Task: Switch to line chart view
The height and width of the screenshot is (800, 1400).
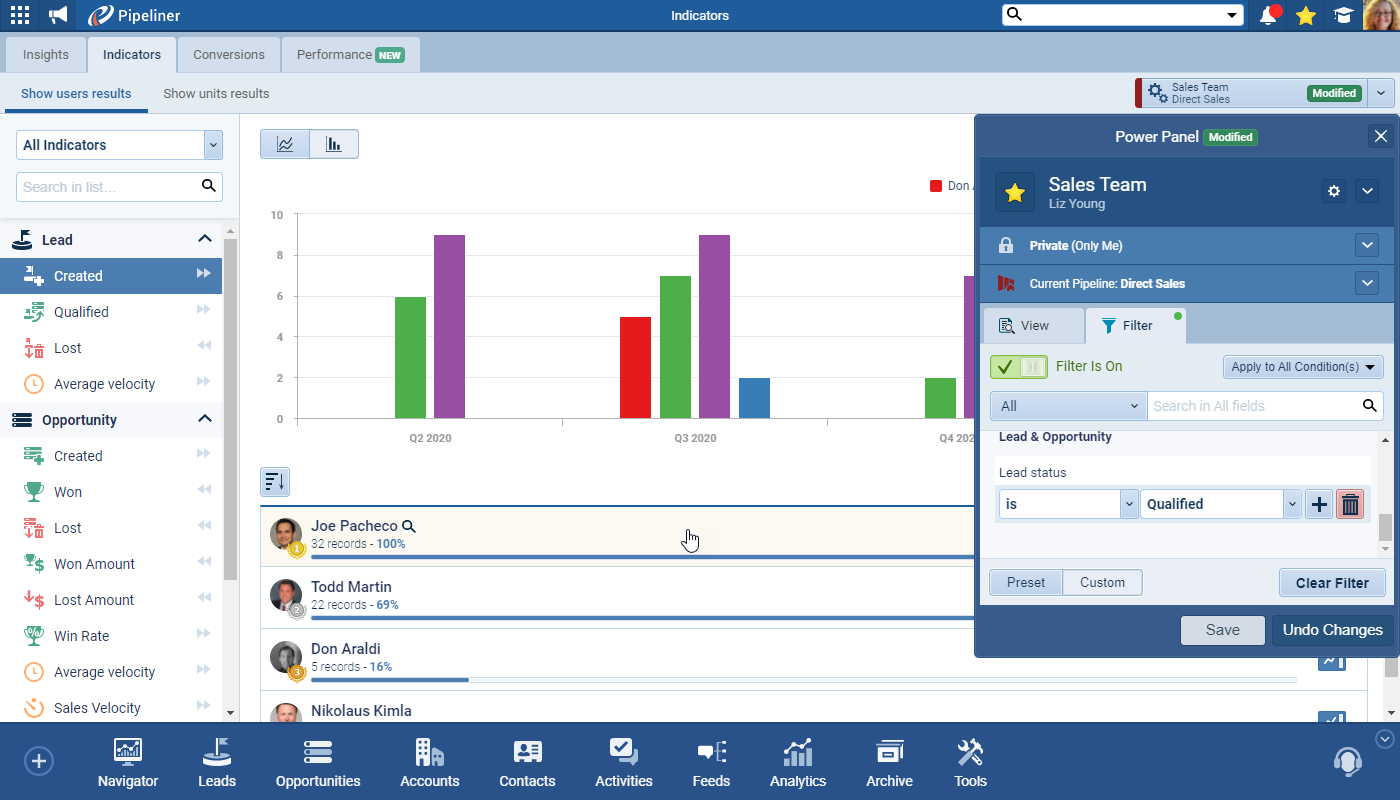Action: point(285,144)
